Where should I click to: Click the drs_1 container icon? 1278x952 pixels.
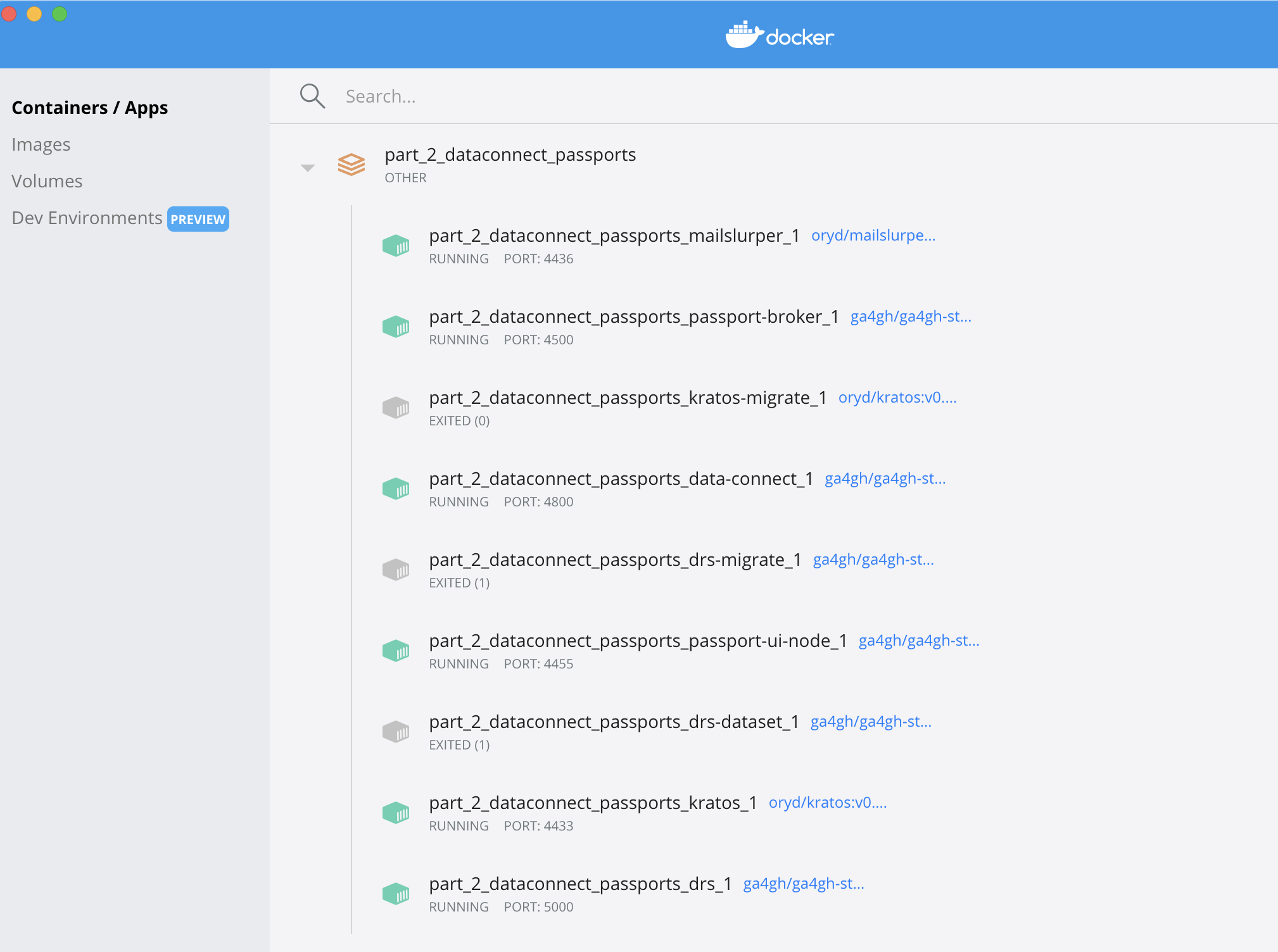pos(396,894)
